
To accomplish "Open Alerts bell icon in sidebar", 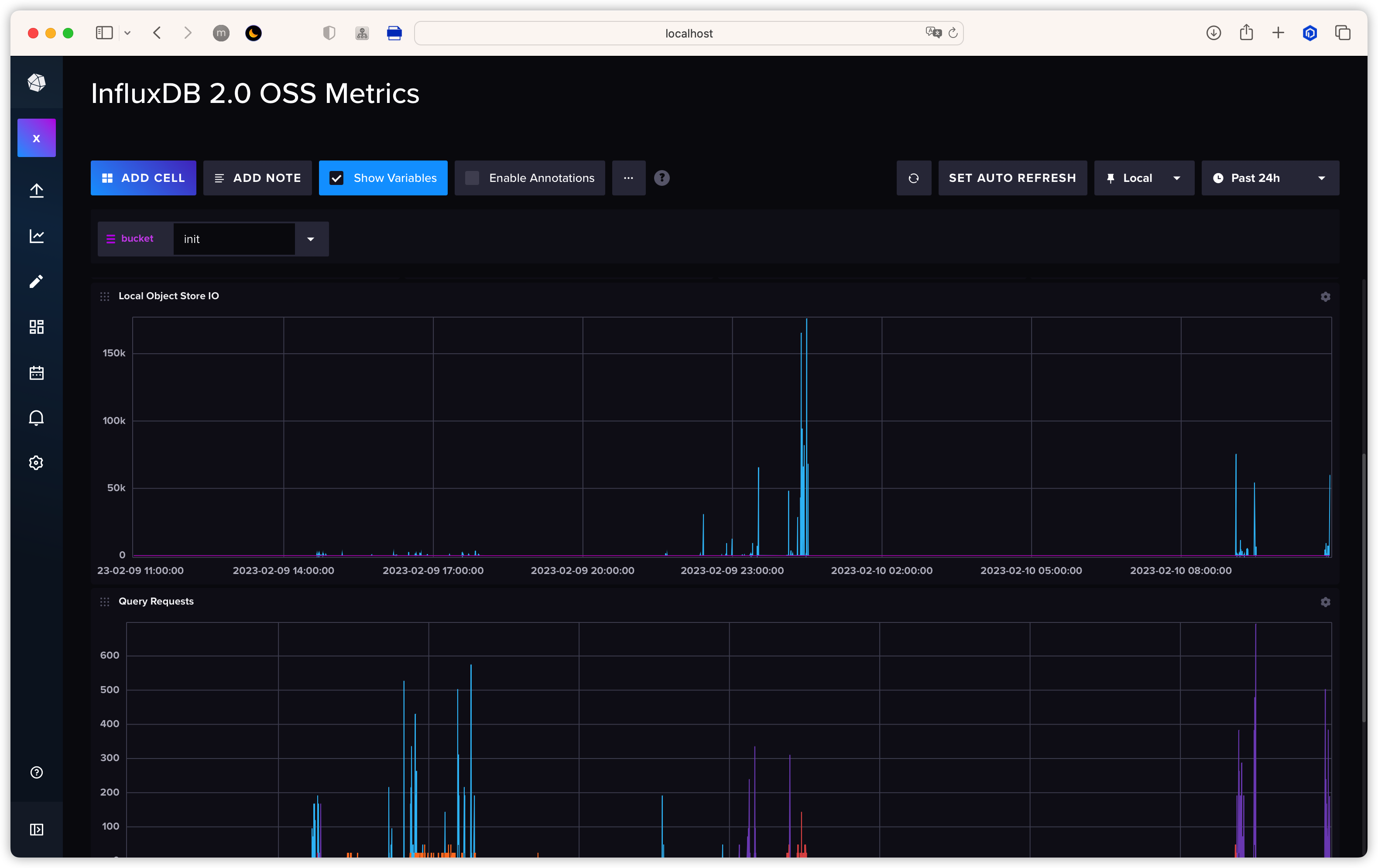I will pos(36,418).
